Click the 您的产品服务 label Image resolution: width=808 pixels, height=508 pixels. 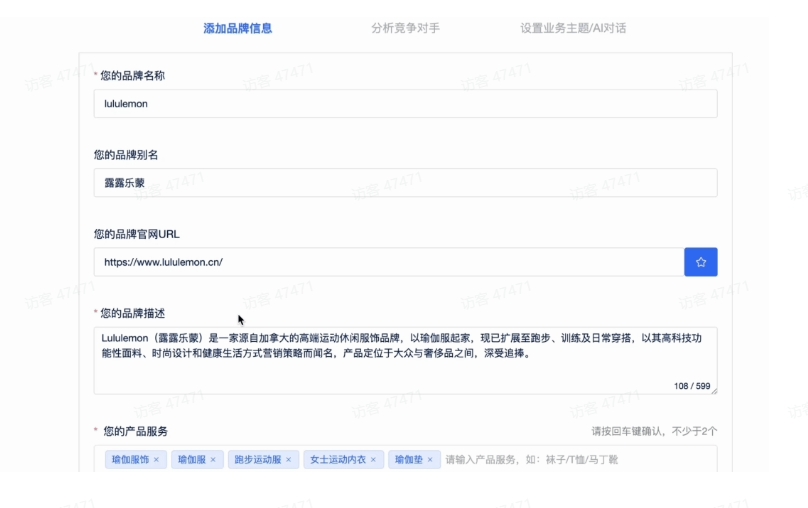point(136,431)
